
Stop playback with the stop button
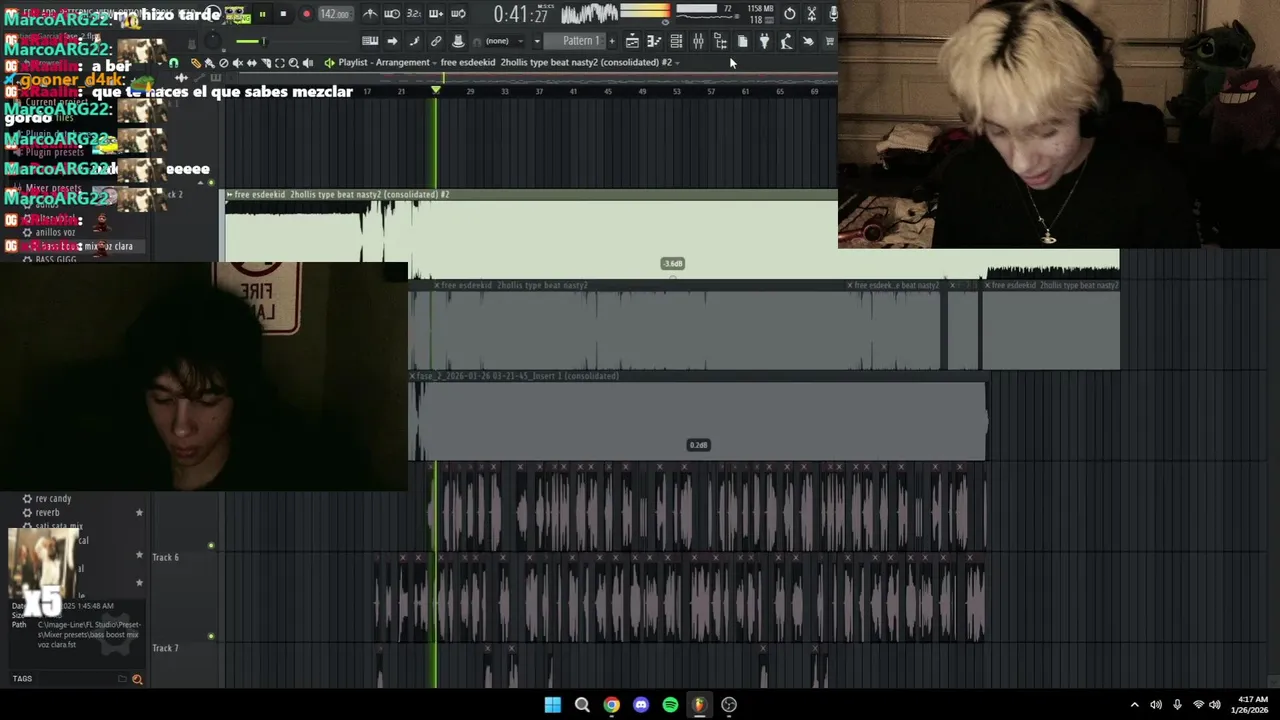[x=283, y=14]
